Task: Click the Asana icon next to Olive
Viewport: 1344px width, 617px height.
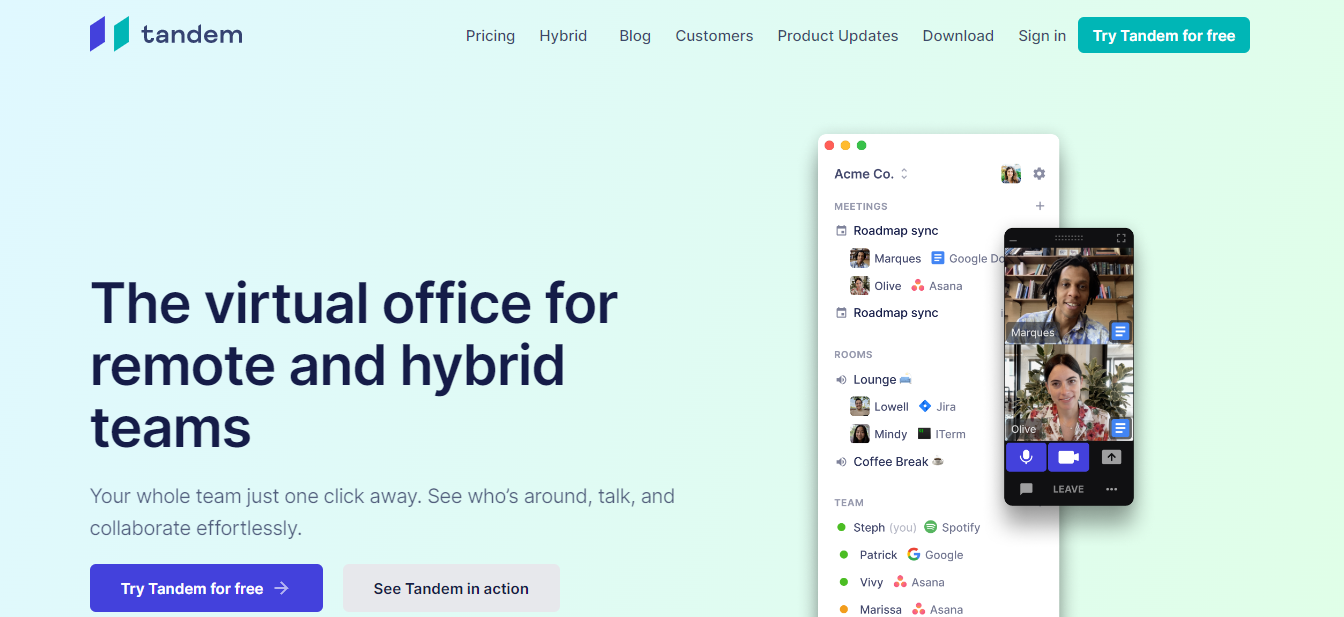Action: (918, 286)
